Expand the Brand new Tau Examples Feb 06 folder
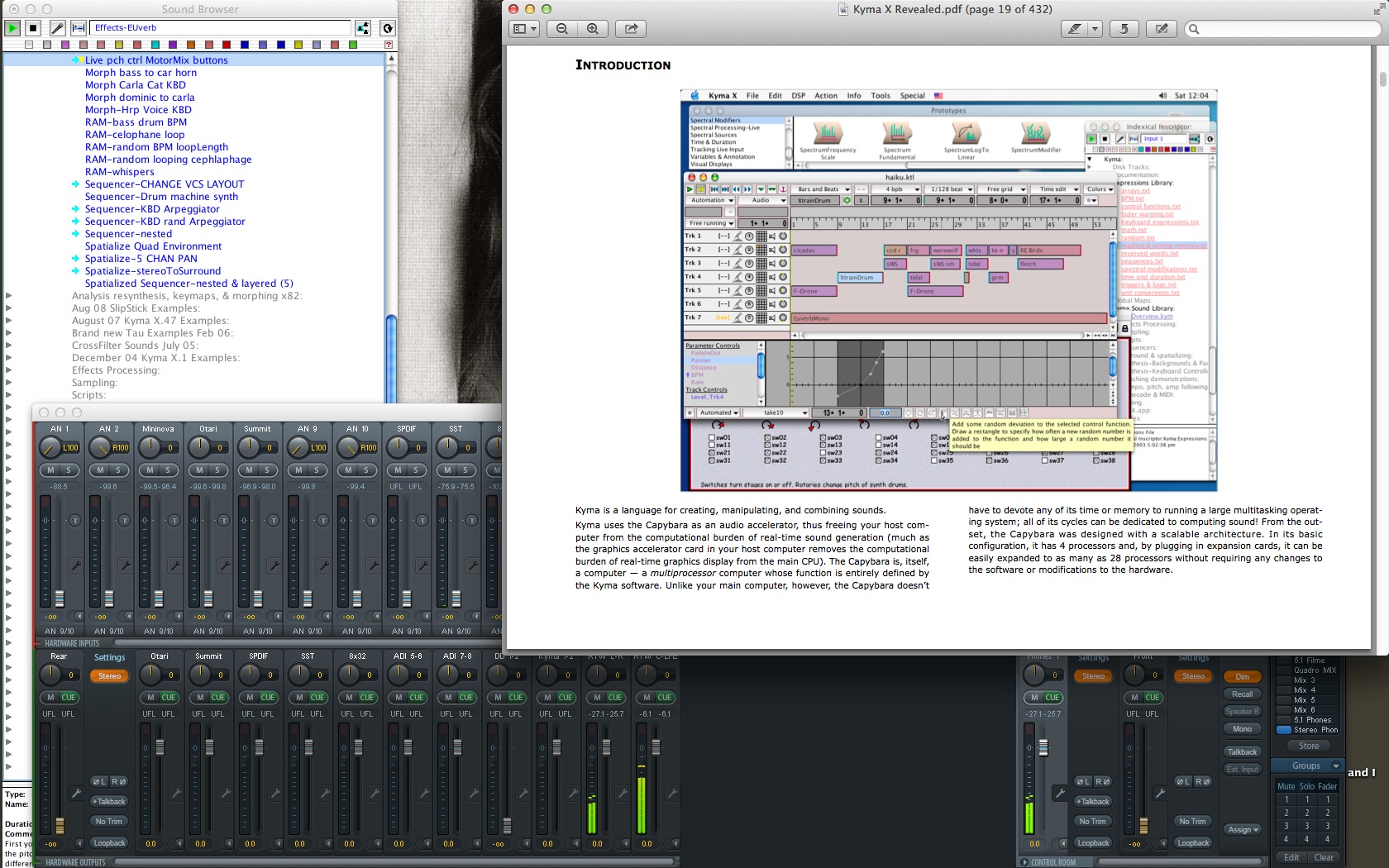 [x=9, y=333]
